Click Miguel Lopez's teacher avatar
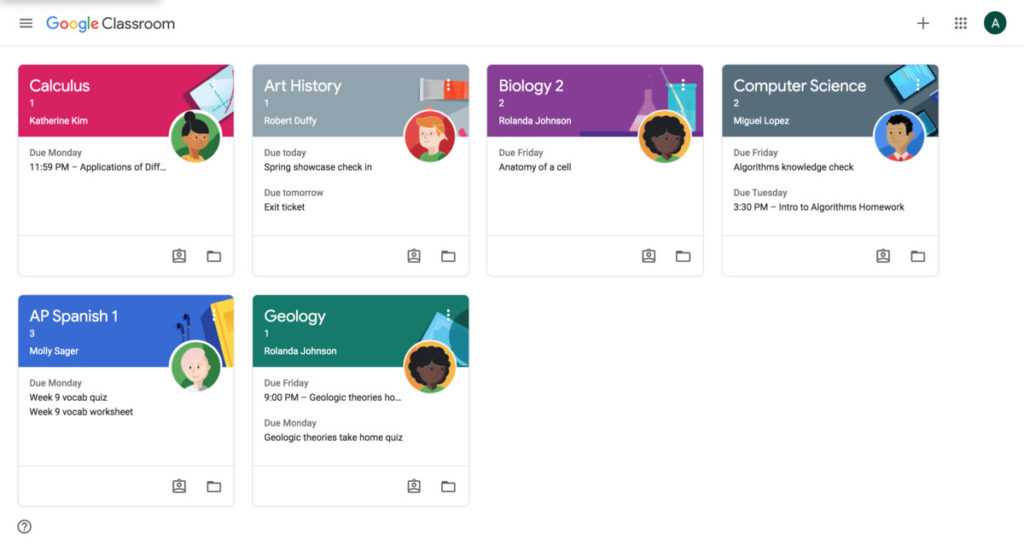This screenshot has height=551, width=1024. (x=899, y=136)
